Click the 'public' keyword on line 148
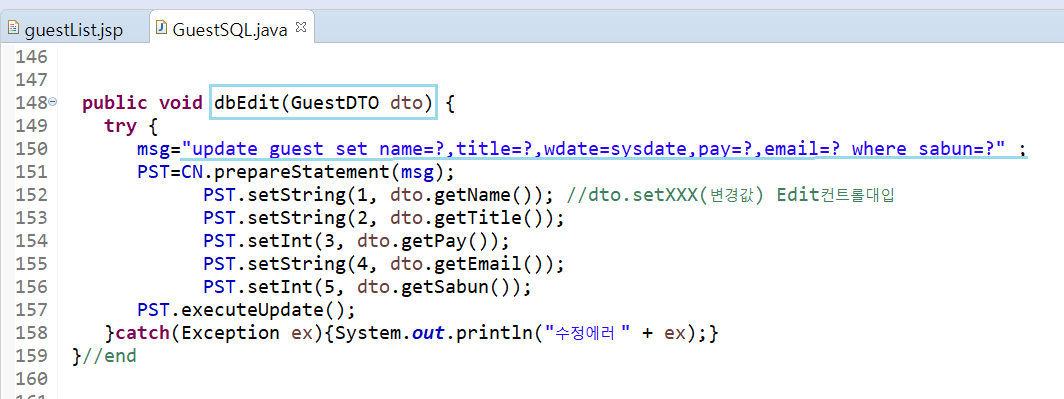The width and height of the screenshot is (1064, 399). click(115, 103)
